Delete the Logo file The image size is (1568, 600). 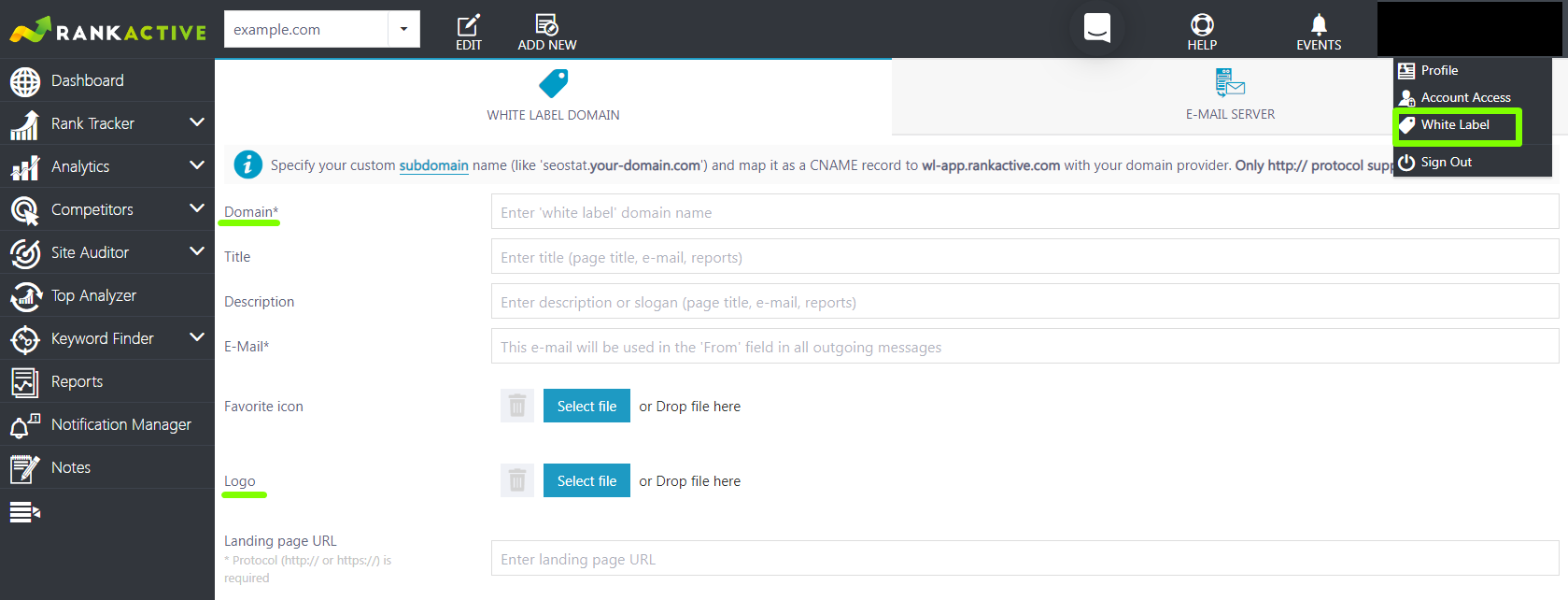[x=517, y=480]
